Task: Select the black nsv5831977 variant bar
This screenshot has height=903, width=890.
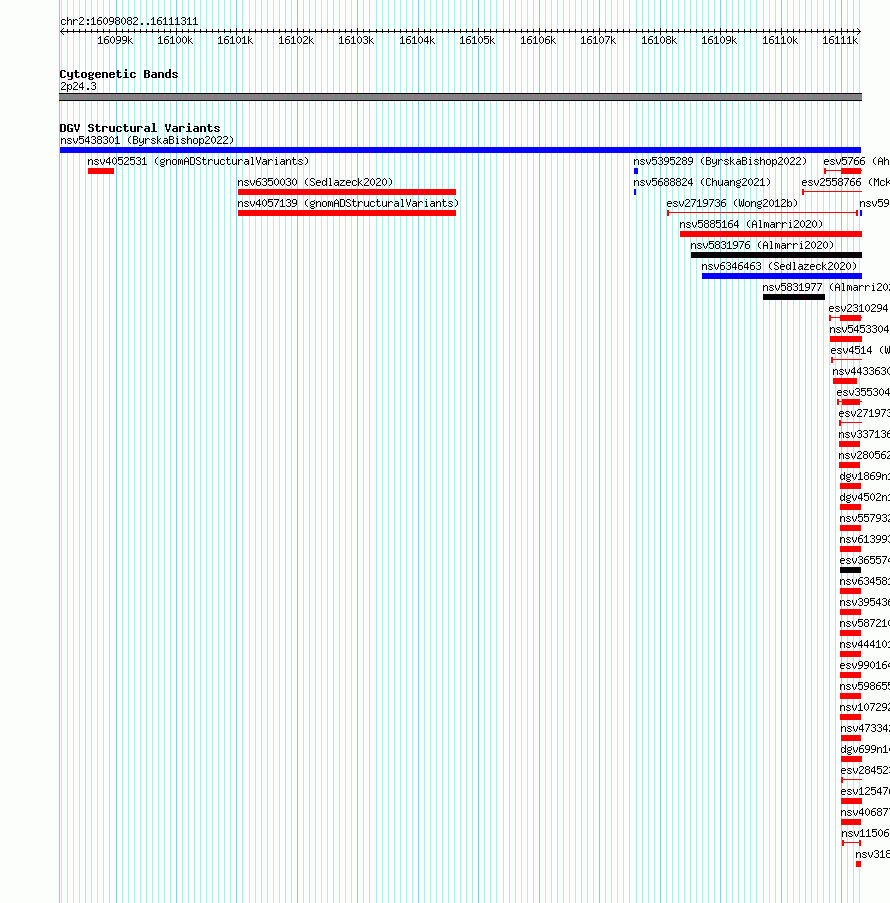Action: coord(794,297)
